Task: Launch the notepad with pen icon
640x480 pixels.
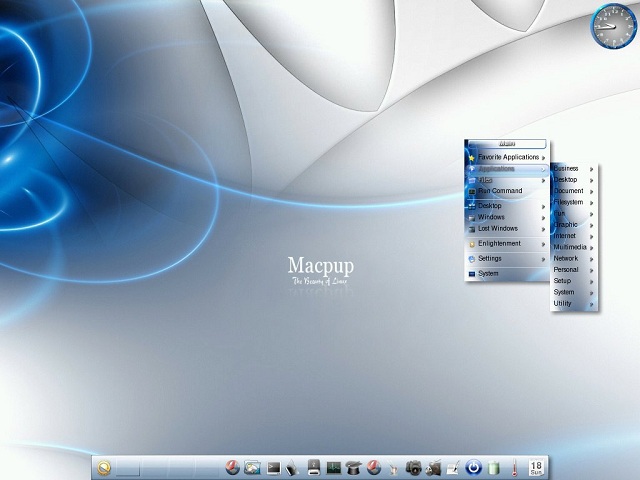Action: (x=453, y=468)
